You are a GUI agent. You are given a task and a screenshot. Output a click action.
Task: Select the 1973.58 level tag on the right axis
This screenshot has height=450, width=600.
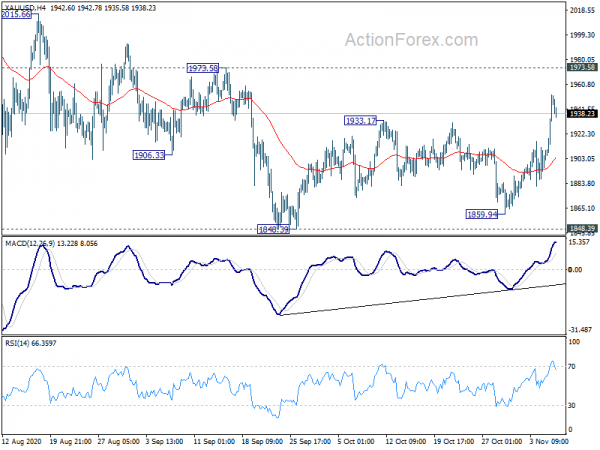click(x=582, y=68)
